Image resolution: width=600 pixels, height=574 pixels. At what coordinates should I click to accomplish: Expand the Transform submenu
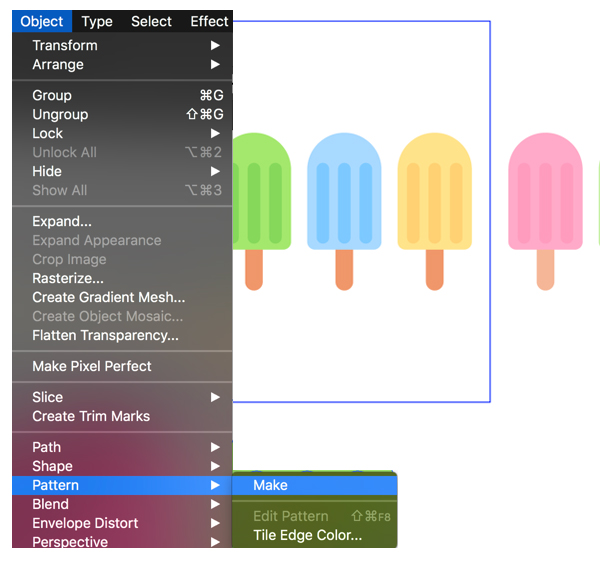click(x=65, y=45)
